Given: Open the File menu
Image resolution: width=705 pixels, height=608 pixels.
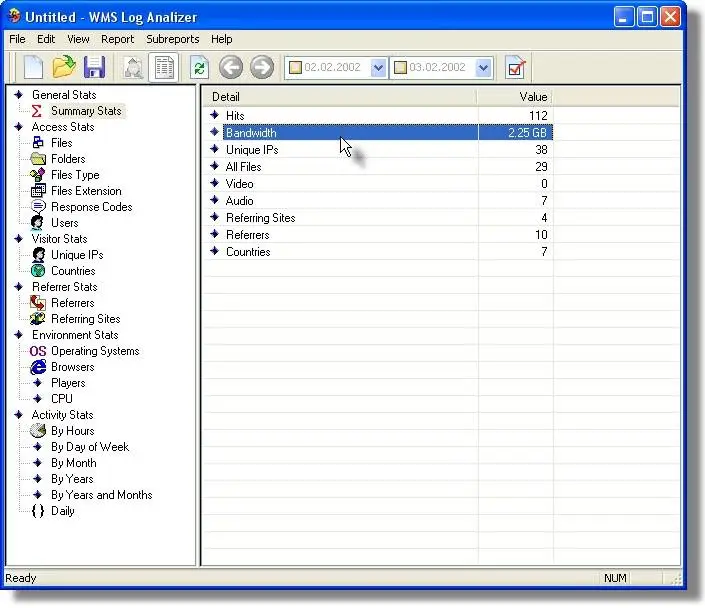Looking at the screenshot, I should pos(18,39).
